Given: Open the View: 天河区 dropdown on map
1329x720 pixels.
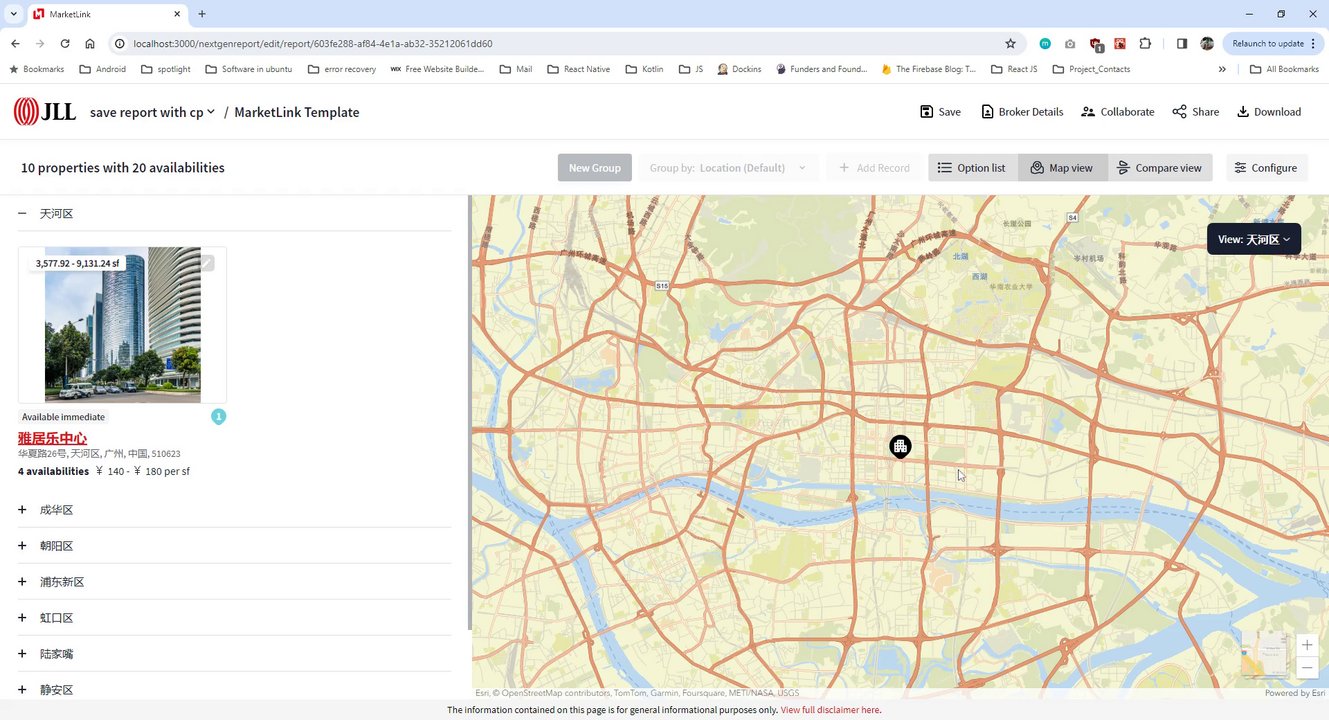Looking at the screenshot, I should [x=1253, y=239].
